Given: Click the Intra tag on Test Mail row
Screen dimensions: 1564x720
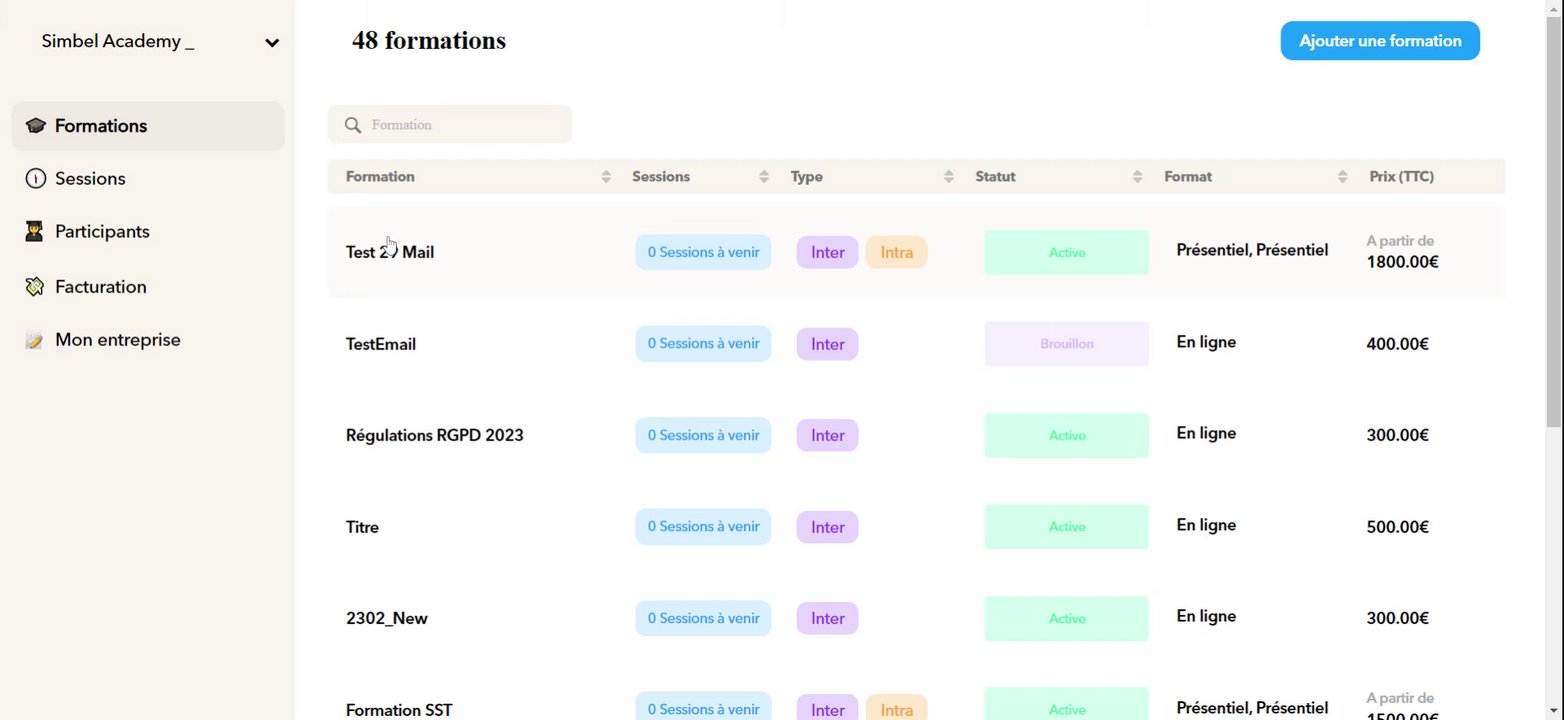Looking at the screenshot, I should pyautogui.click(x=896, y=252).
